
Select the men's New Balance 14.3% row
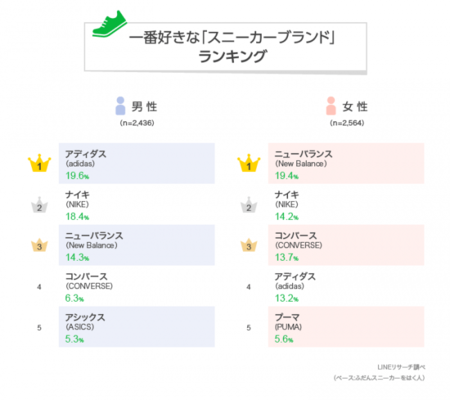137,245
